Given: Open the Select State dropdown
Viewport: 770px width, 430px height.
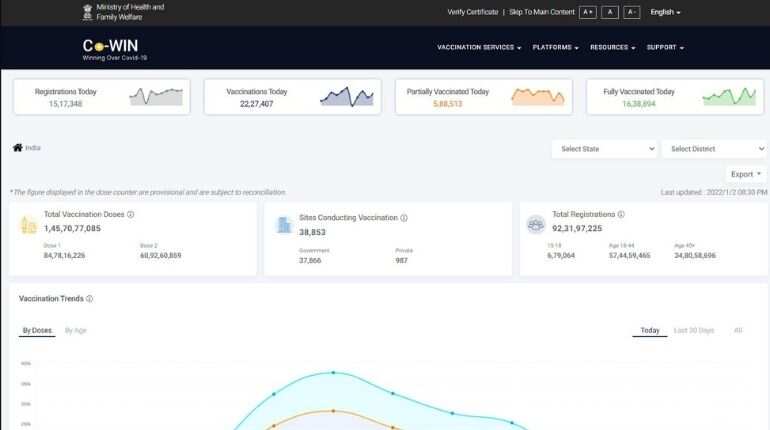Looking at the screenshot, I should tap(603, 149).
